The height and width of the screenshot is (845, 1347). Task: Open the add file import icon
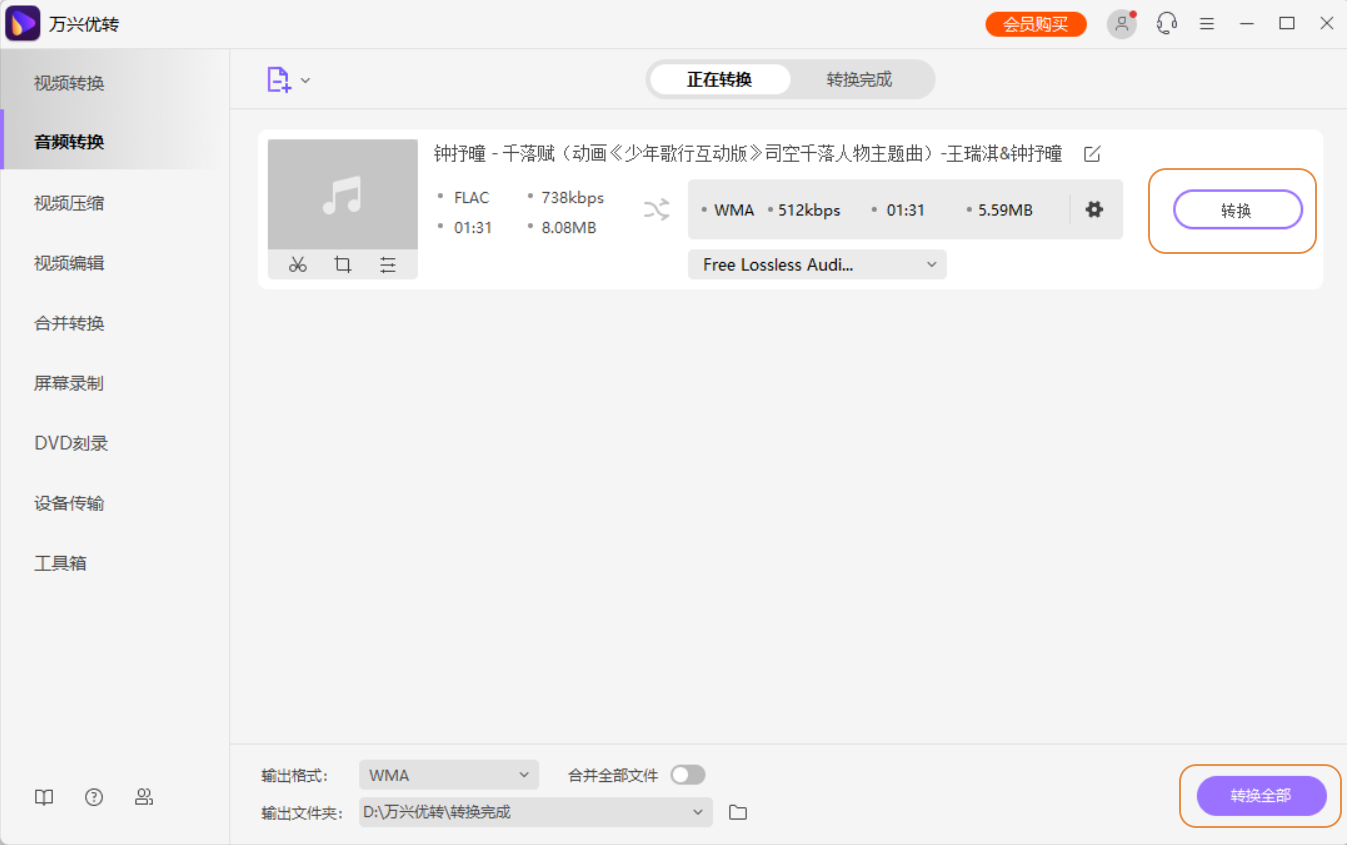(280, 79)
